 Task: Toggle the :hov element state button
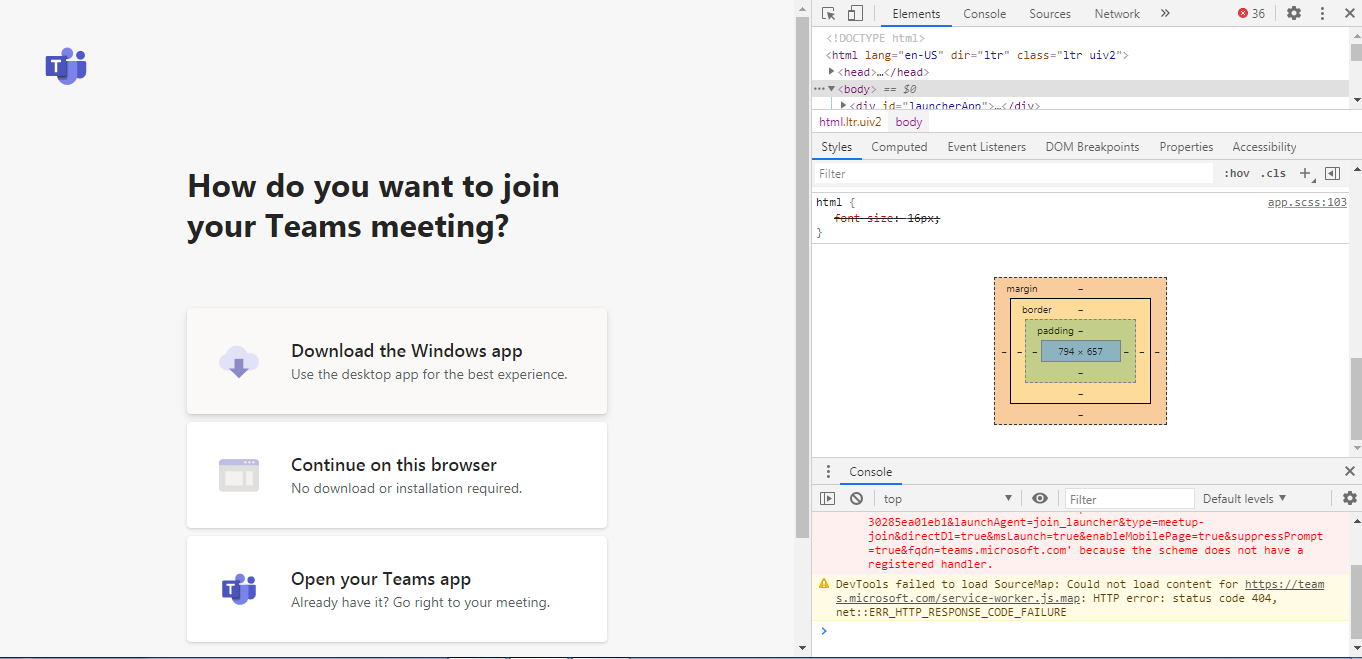pos(1237,174)
